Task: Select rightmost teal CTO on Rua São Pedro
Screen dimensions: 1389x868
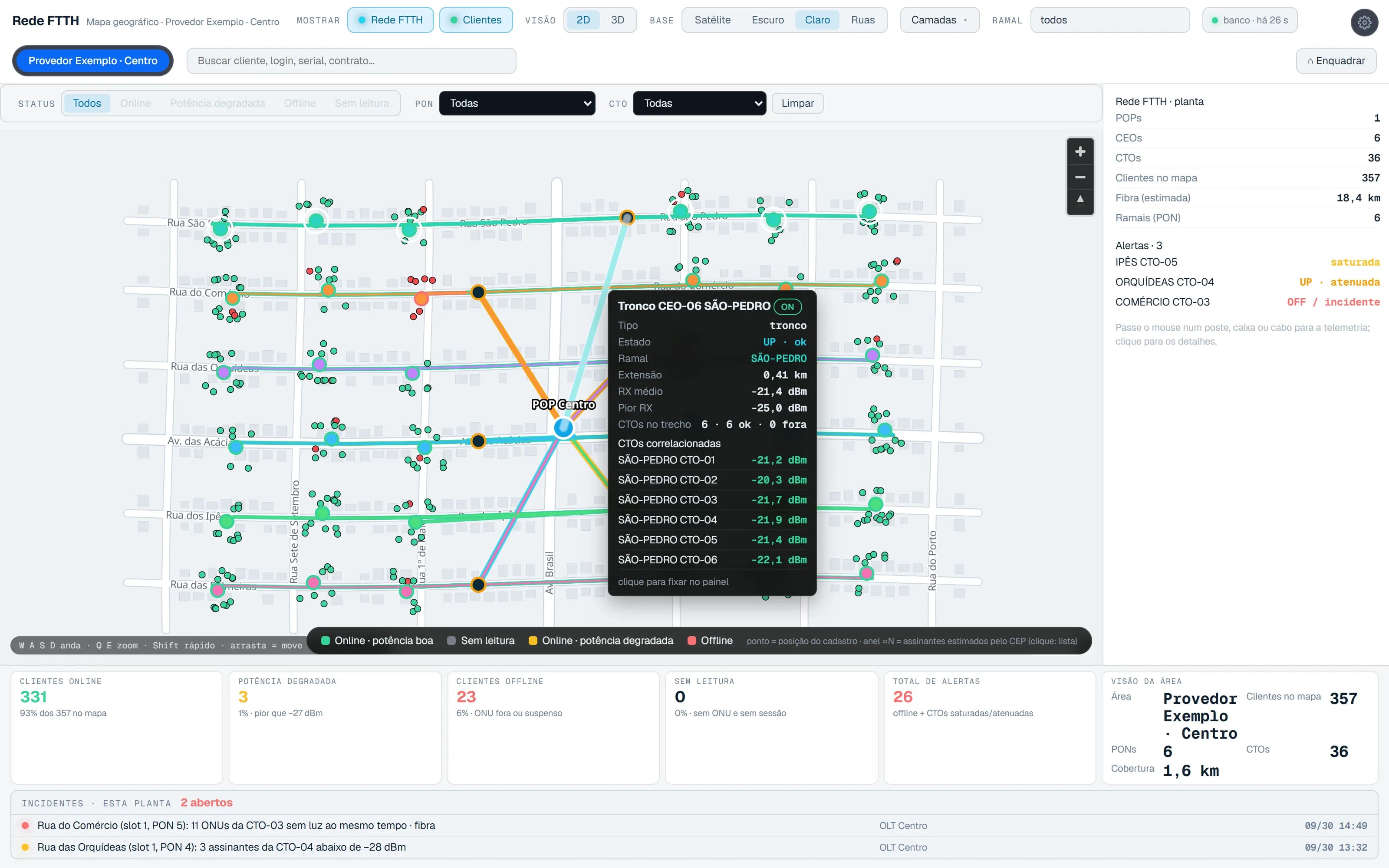Action: tap(869, 211)
